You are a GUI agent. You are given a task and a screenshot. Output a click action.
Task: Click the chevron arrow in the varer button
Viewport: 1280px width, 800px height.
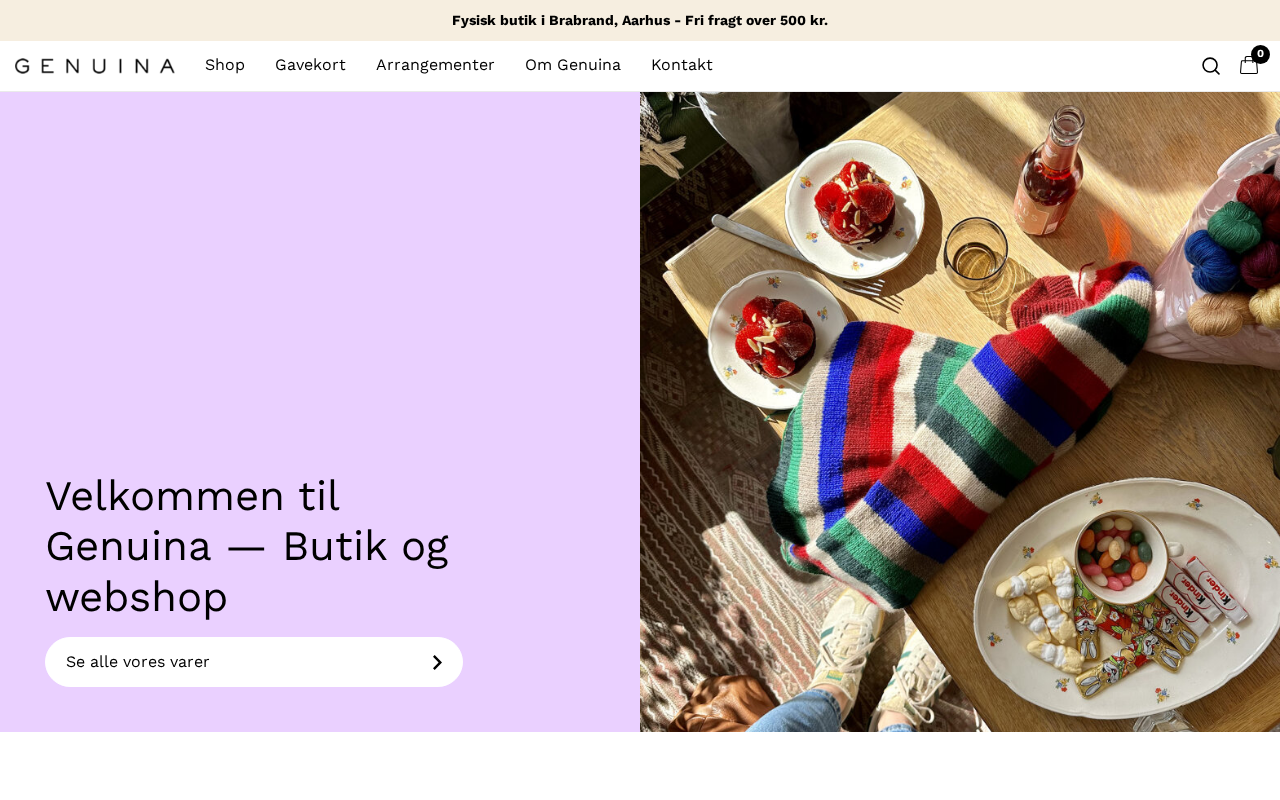click(437, 662)
